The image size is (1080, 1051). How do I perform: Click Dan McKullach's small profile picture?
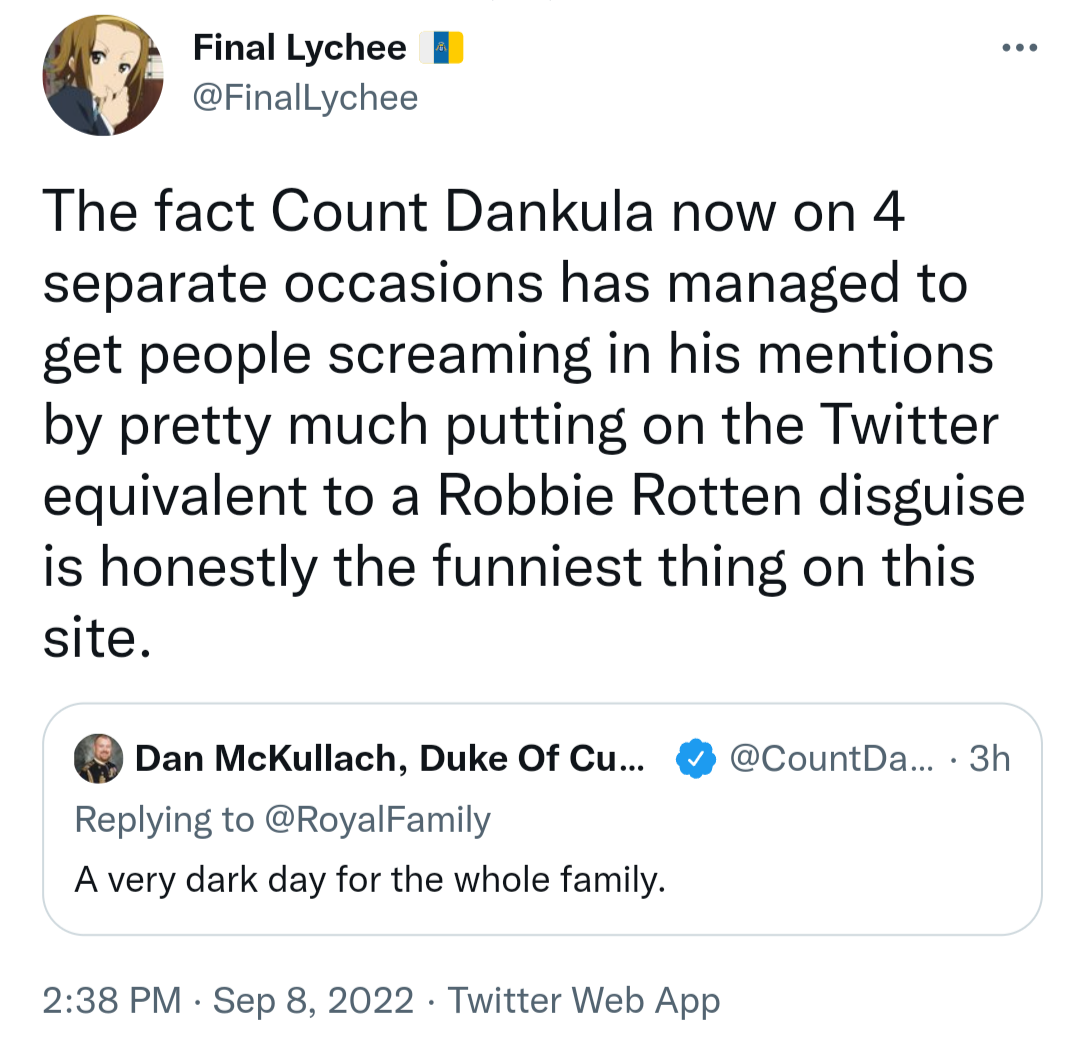pyautogui.click(x=98, y=760)
